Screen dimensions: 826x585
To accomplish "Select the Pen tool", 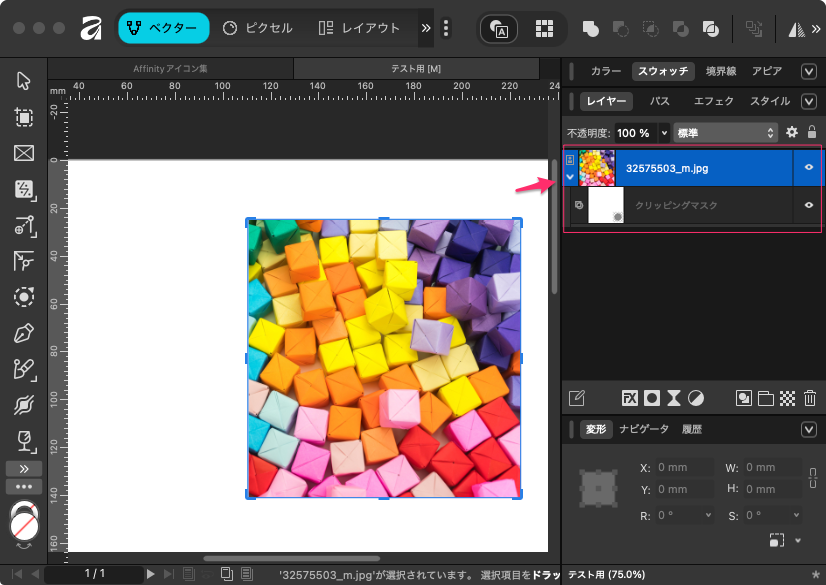I will click(x=24, y=334).
